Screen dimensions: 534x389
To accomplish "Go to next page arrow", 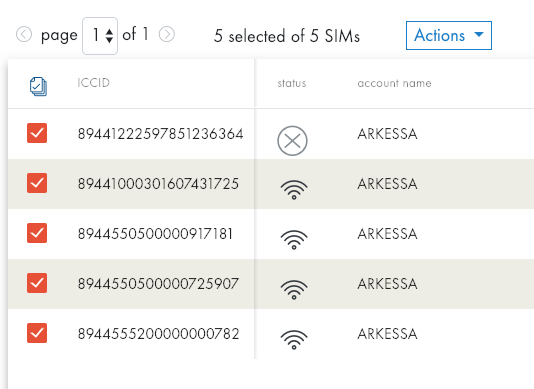I will pos(167,34).
